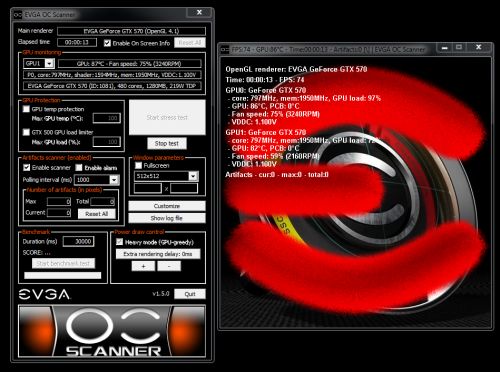The image size is (500, 372).
Task: Enable GTX 500 GPU load limiter
Action: [x=26, y=132]
